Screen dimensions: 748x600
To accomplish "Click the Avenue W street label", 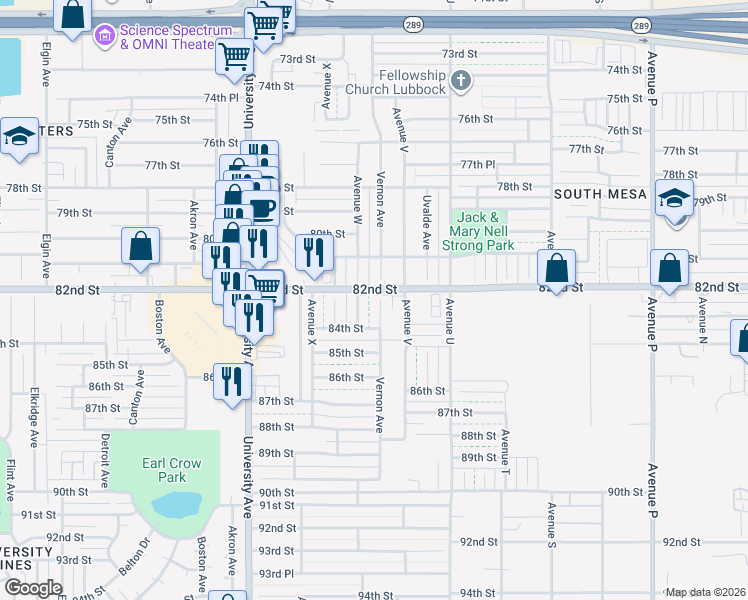I will [x=358, y=200].
